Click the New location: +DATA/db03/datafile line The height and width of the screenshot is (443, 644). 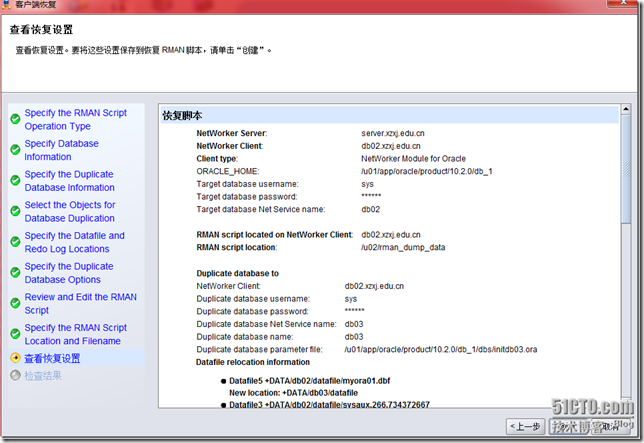(293, 393)
